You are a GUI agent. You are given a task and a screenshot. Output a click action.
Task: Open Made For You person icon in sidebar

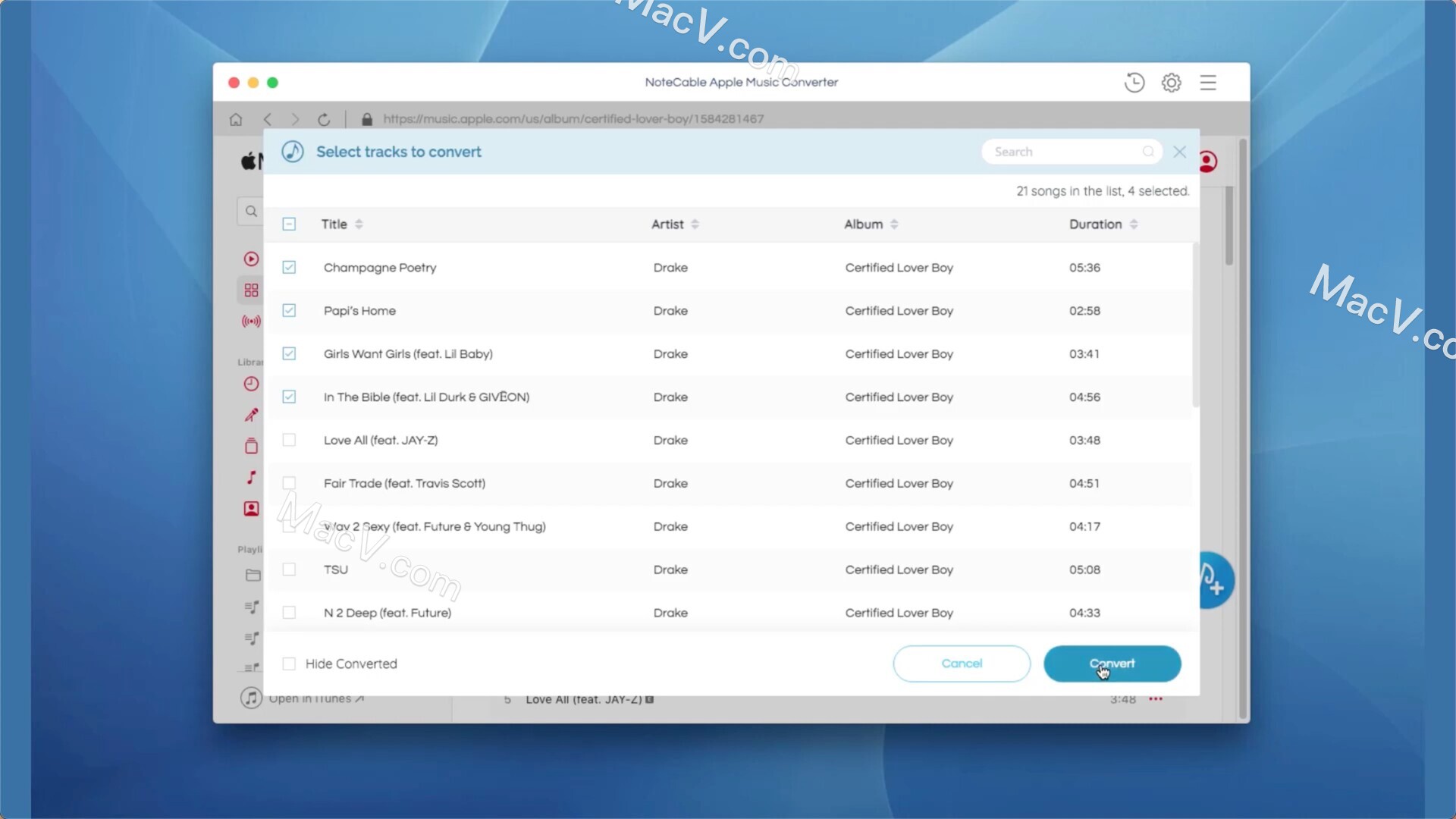(x=251, y=509)
